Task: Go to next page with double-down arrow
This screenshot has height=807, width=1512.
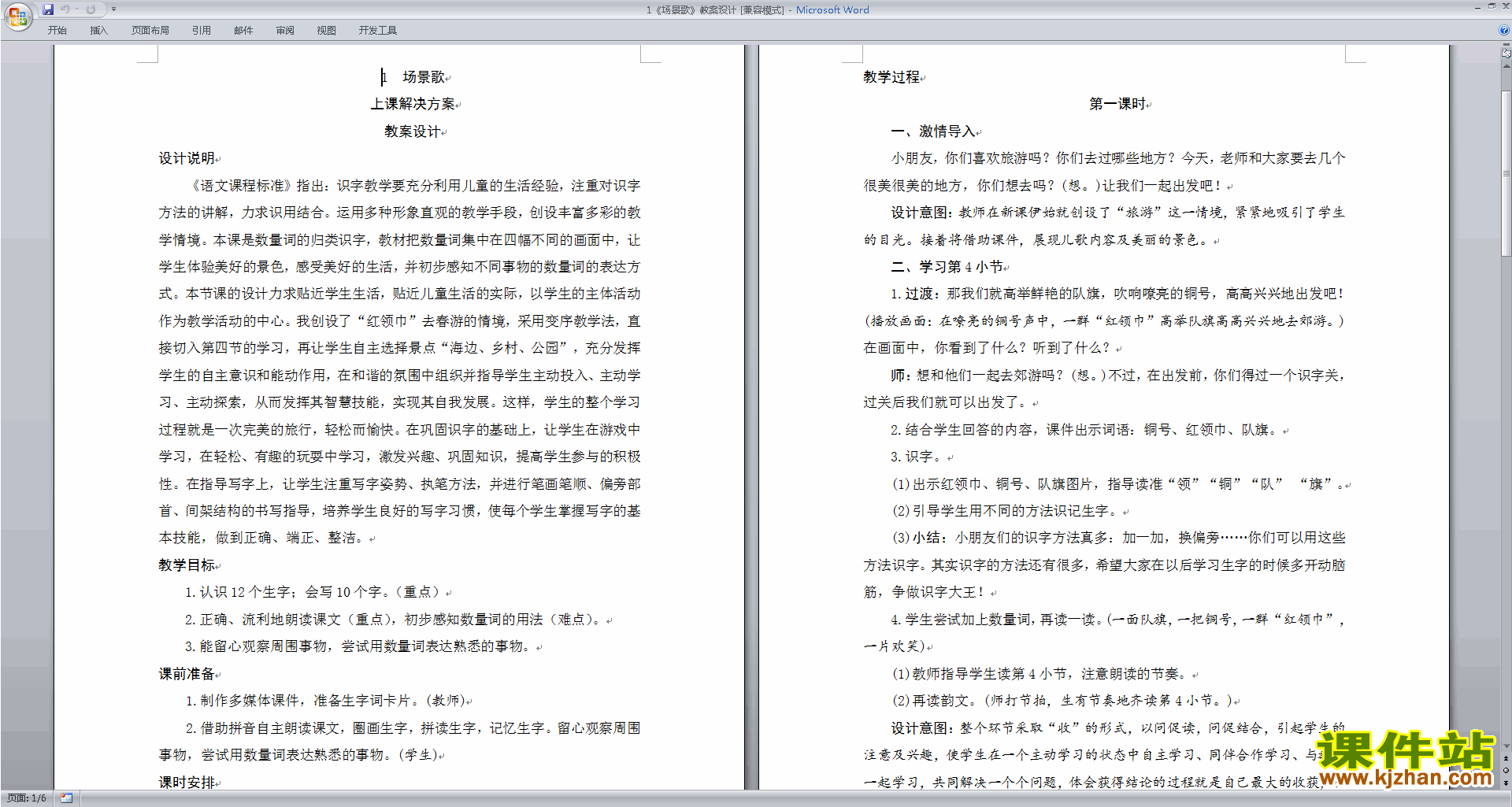Action: coord(1506,783)
